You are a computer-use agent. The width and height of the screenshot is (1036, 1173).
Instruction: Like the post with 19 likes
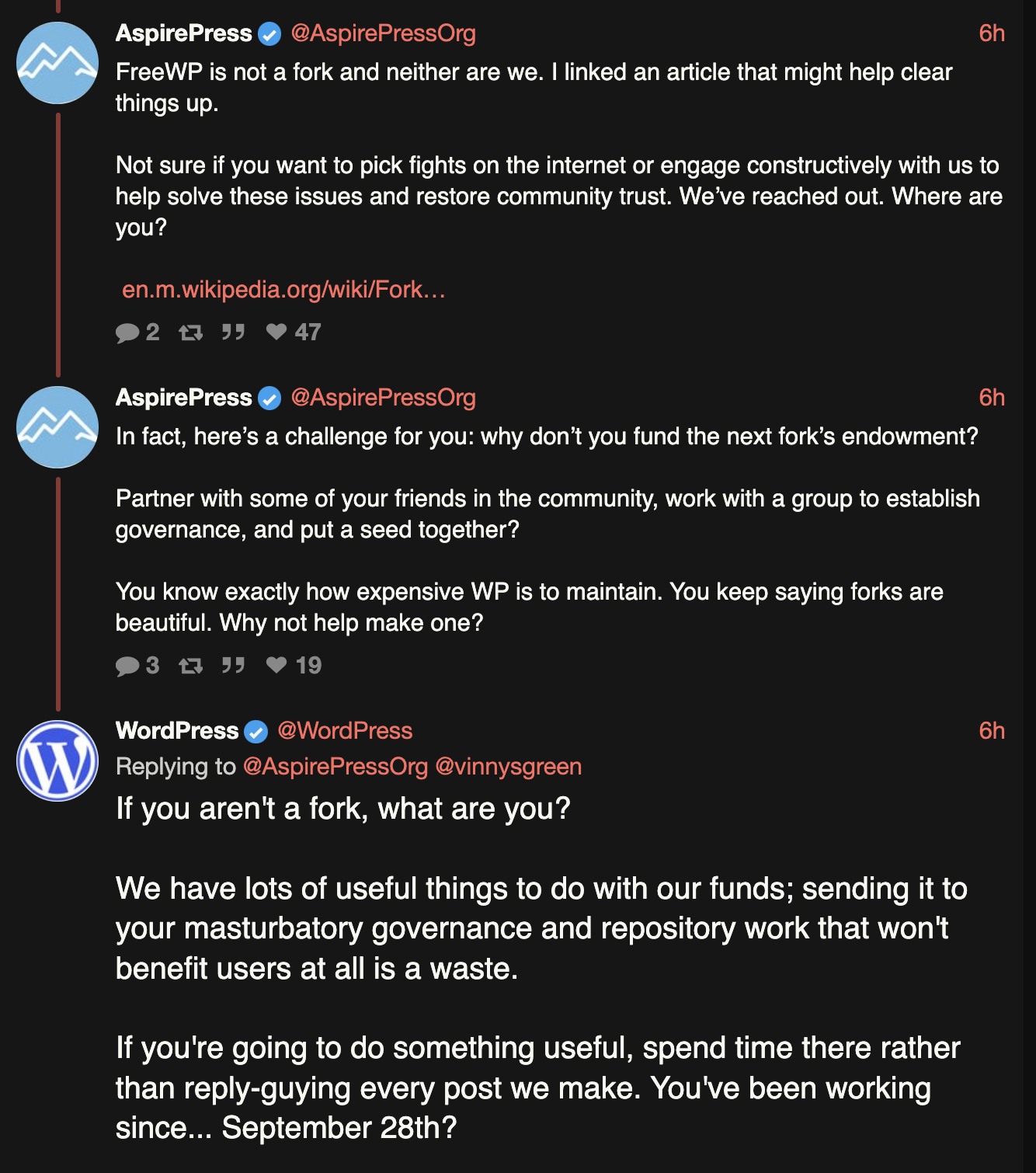(x=276, y=666)
